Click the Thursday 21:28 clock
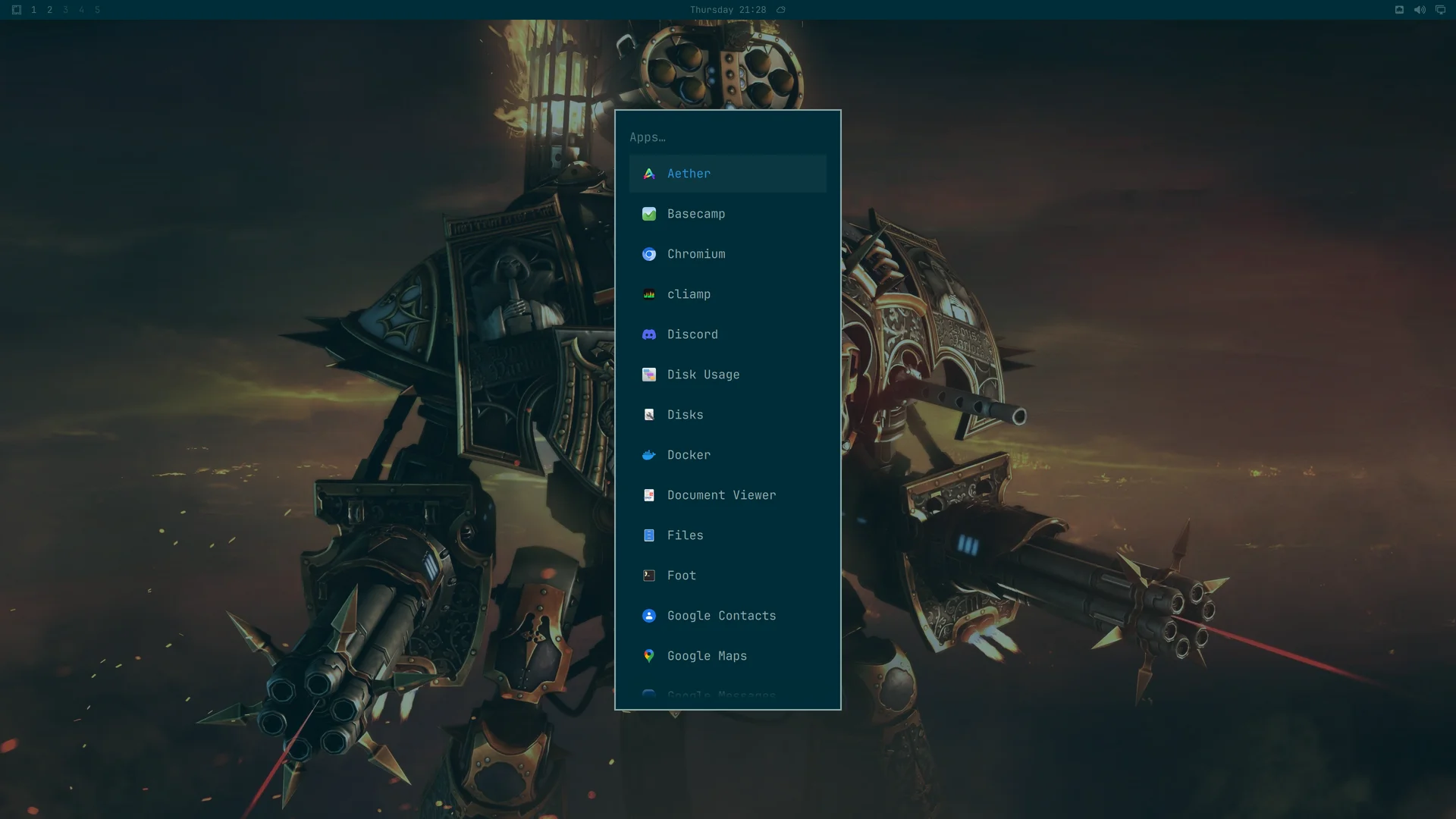The image size is (1456, 819). click(x=728, y=10)
